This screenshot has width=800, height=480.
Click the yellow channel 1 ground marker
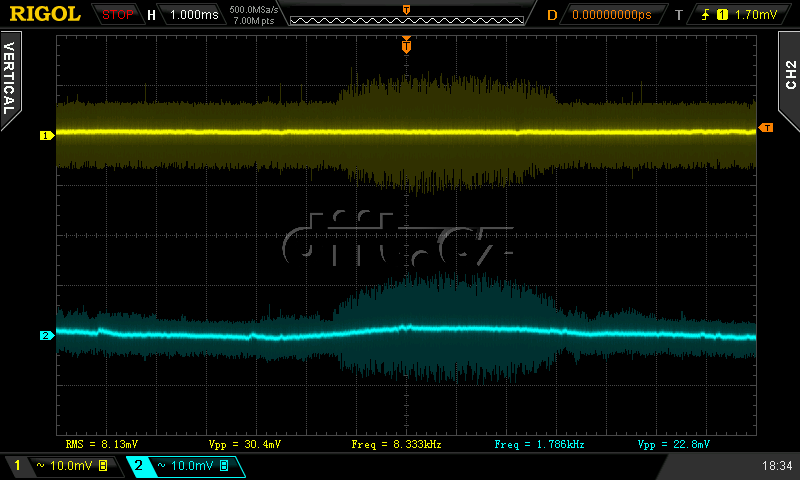[x=45, y=135]
